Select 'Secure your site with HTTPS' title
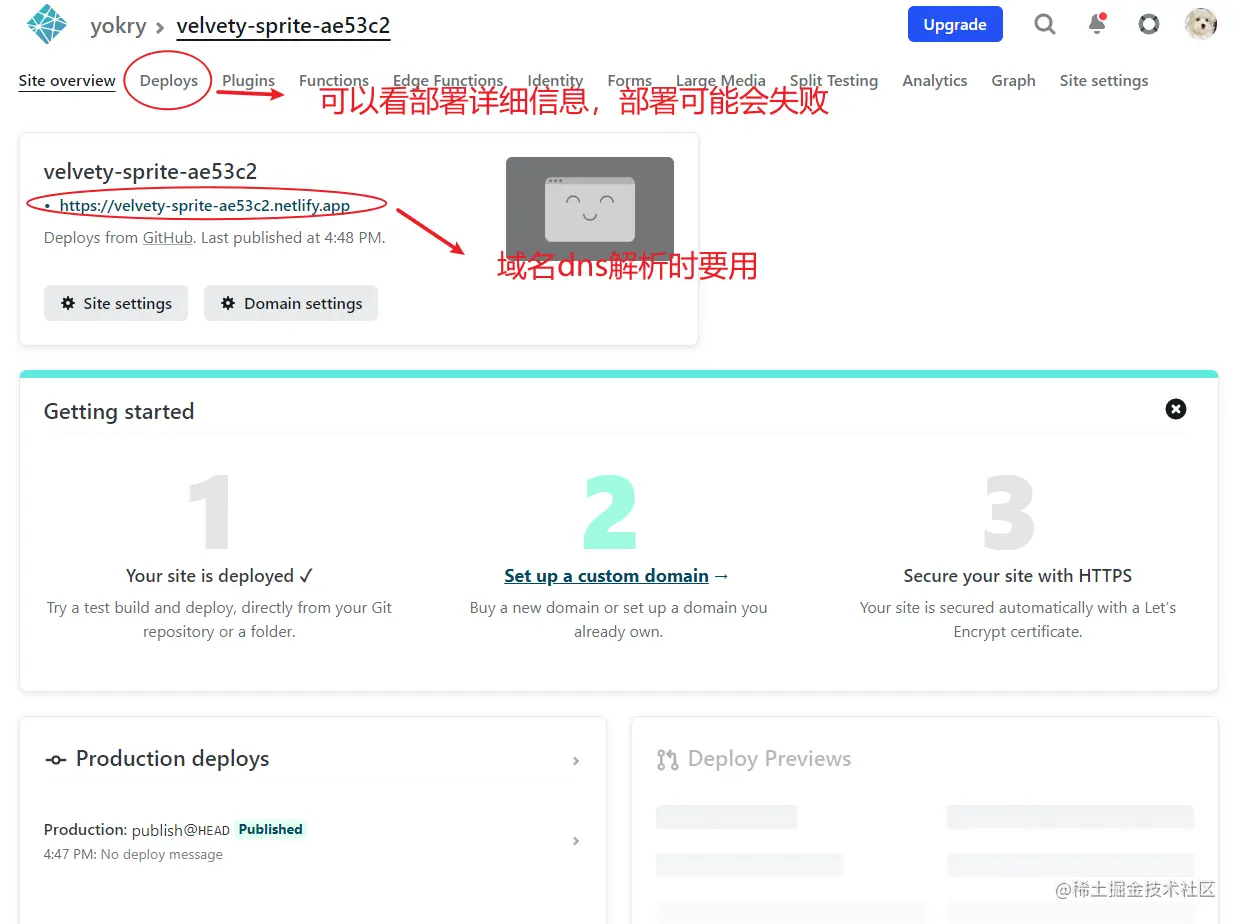The width and height of the screenshot is (1240, 924). point(1018,576)
